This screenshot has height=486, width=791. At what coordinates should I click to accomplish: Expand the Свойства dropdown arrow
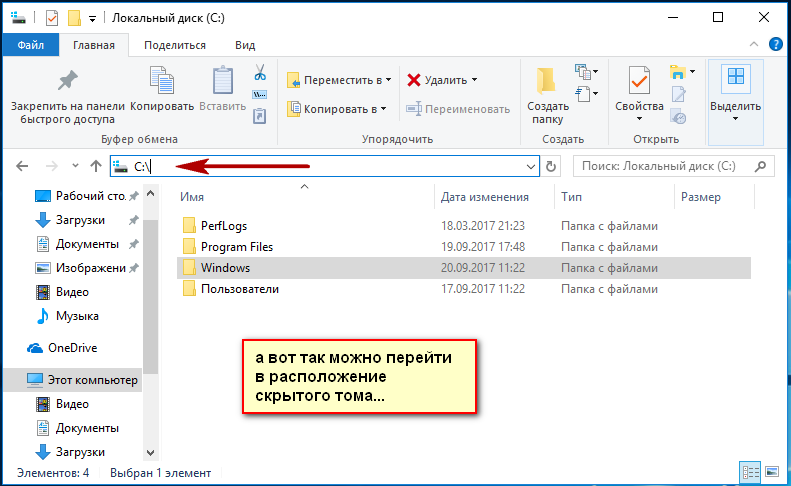tap(639, 119)
